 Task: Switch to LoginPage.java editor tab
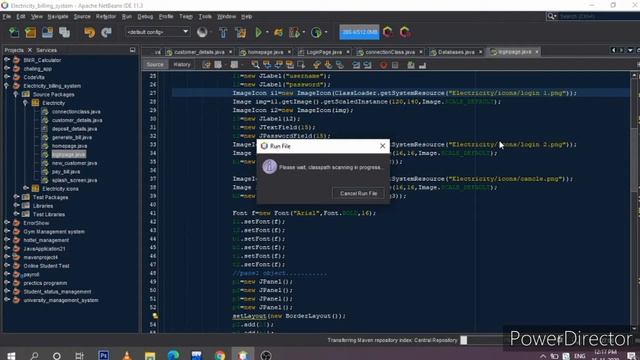(324, 52)
